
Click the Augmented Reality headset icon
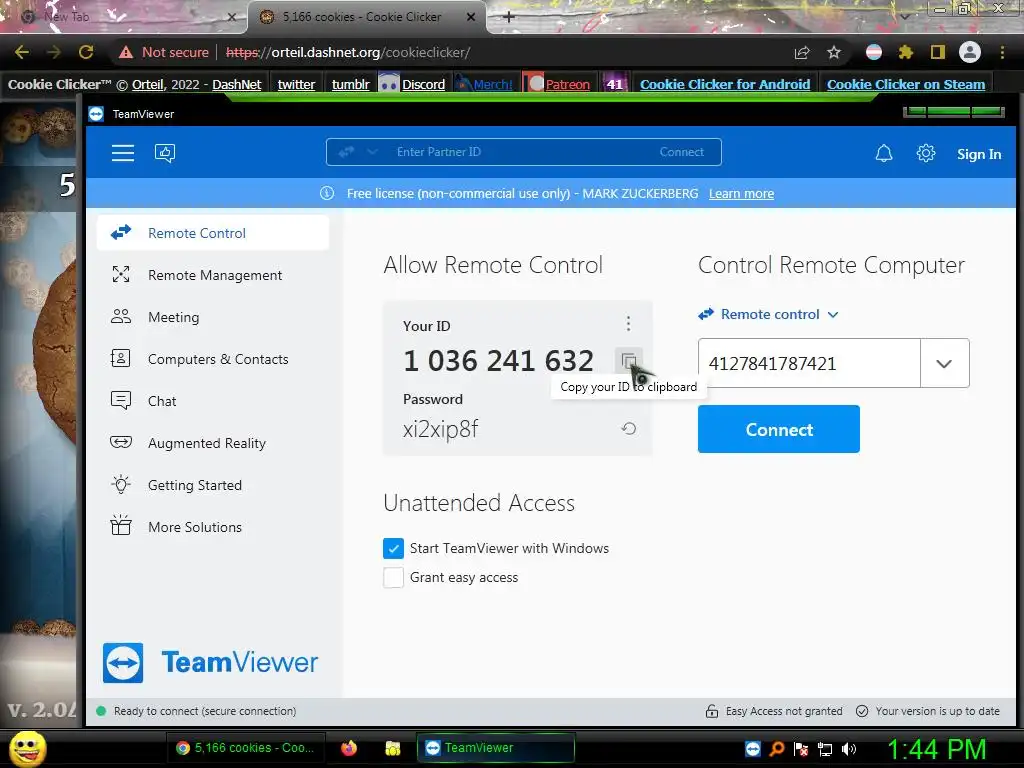pyautogui.click(x=121, y=443)
